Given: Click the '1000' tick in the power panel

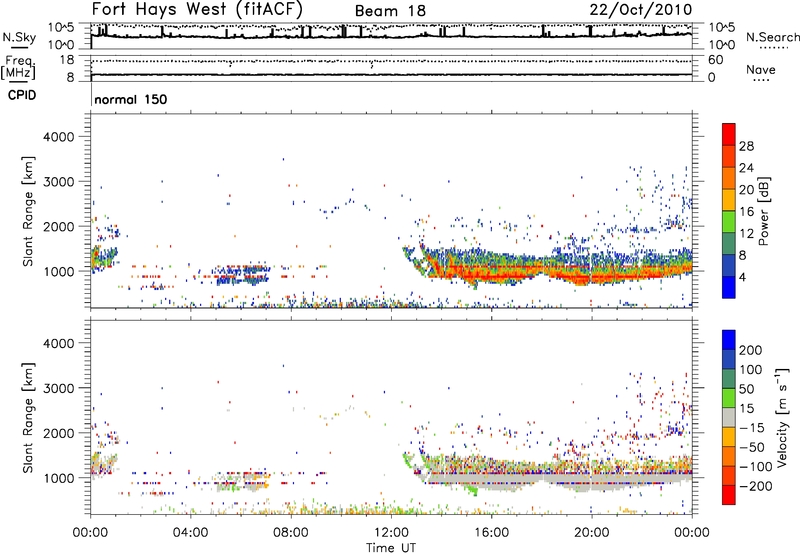Looking at the screenshot, I should pyautogui.click(x=58, y=271).
